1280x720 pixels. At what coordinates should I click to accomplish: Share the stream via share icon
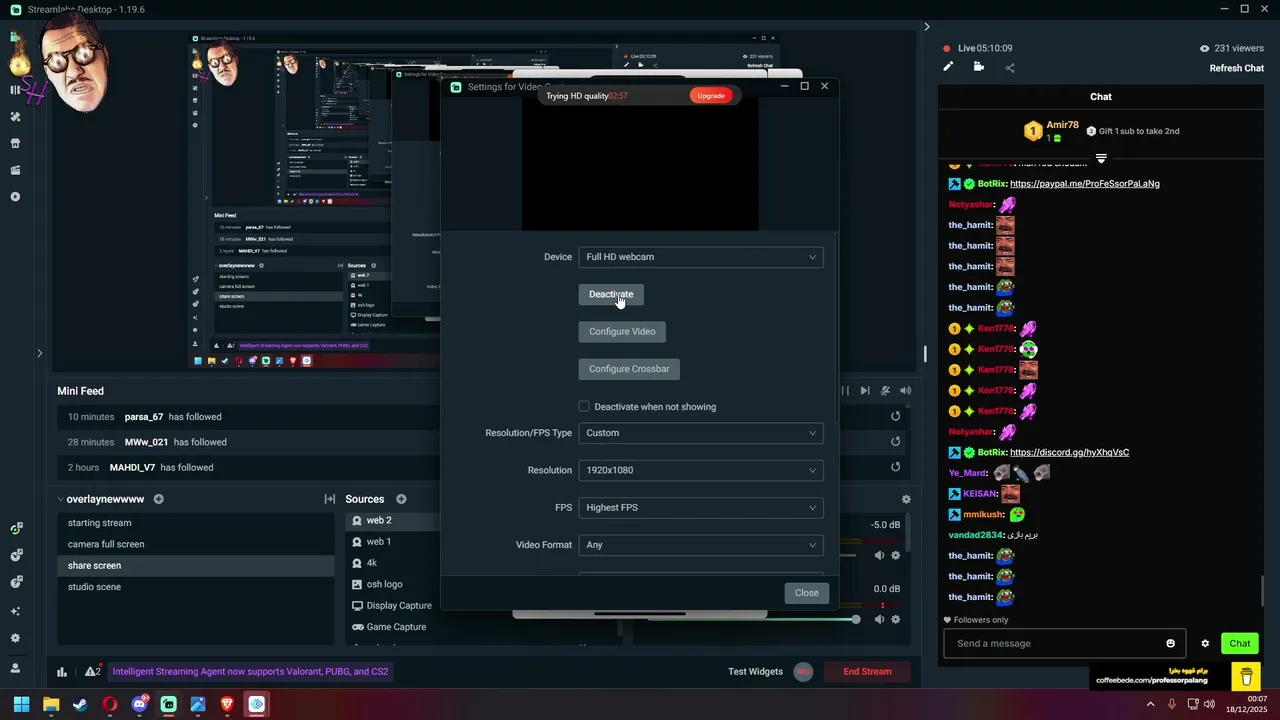pos(1009,68)
